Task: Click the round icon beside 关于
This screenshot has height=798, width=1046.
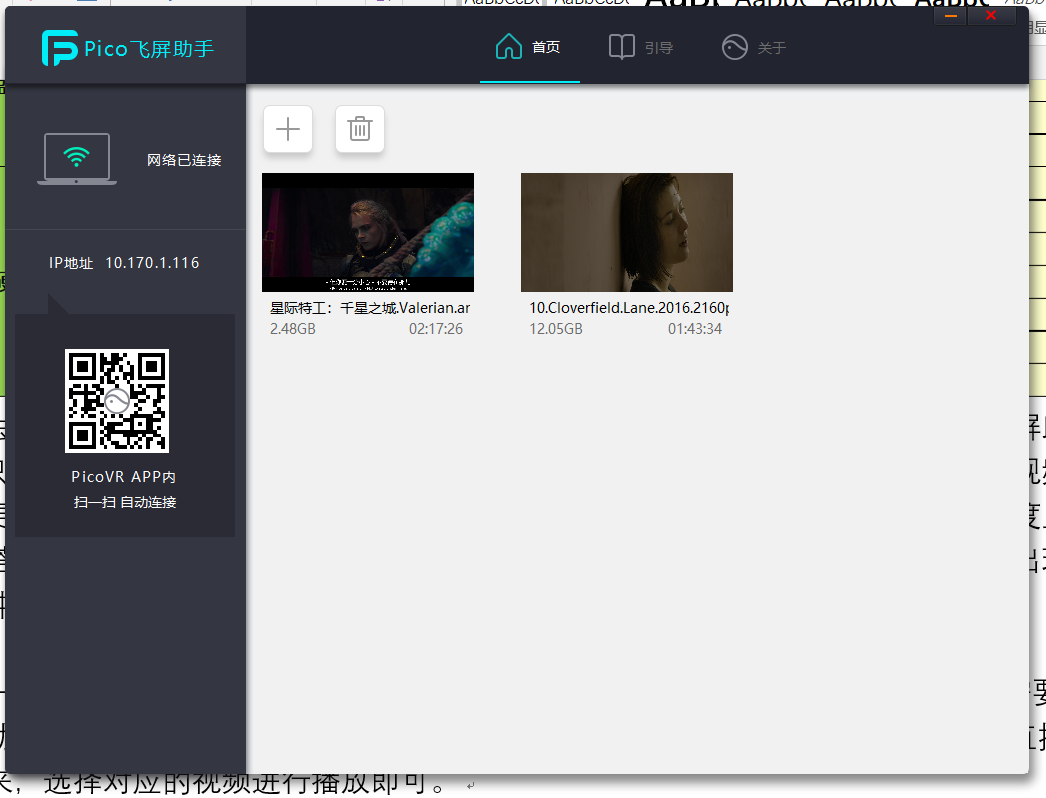Action: tap(735, 47)
